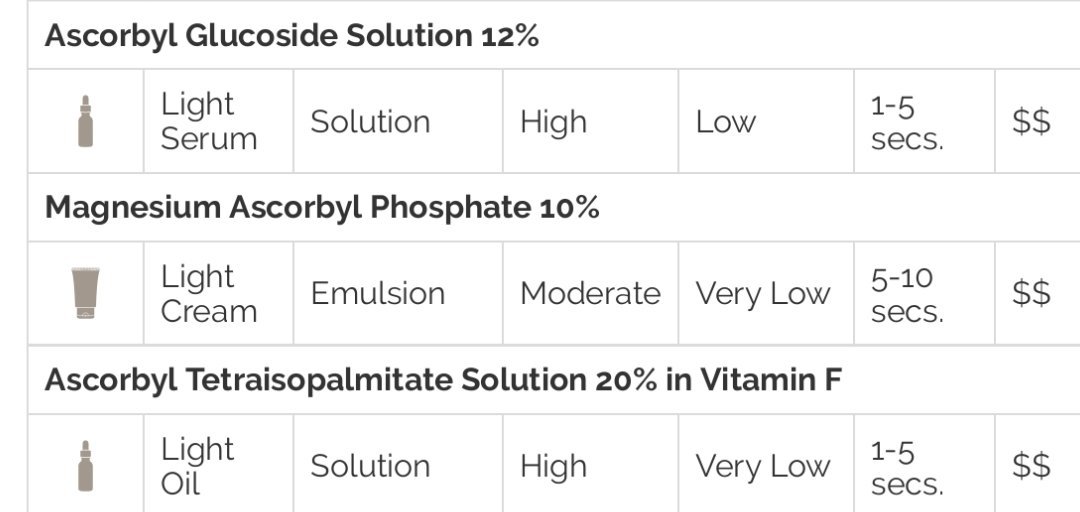Click the dropper bottle icon for Ascorbyl Glucoside
The image size is (1080, 512).
(x=85, y=122)
